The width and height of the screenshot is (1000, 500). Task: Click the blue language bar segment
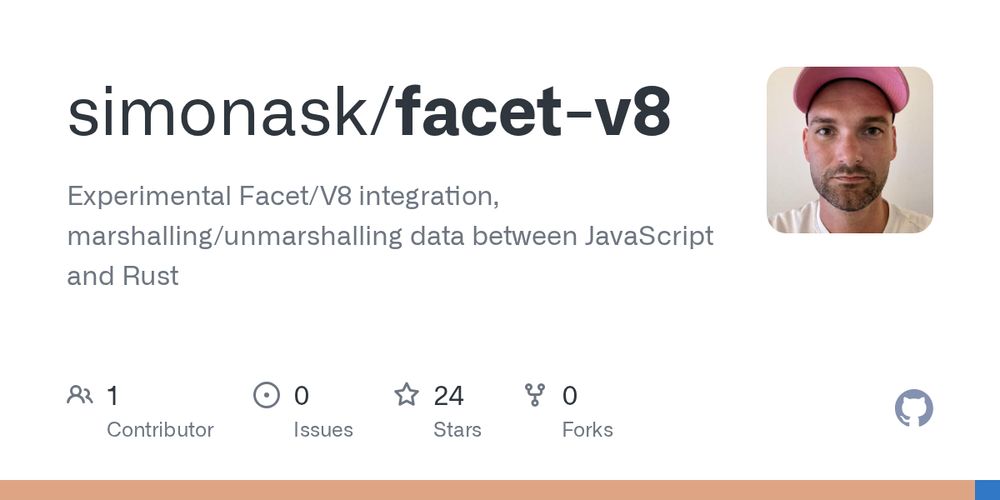[987, 490]
